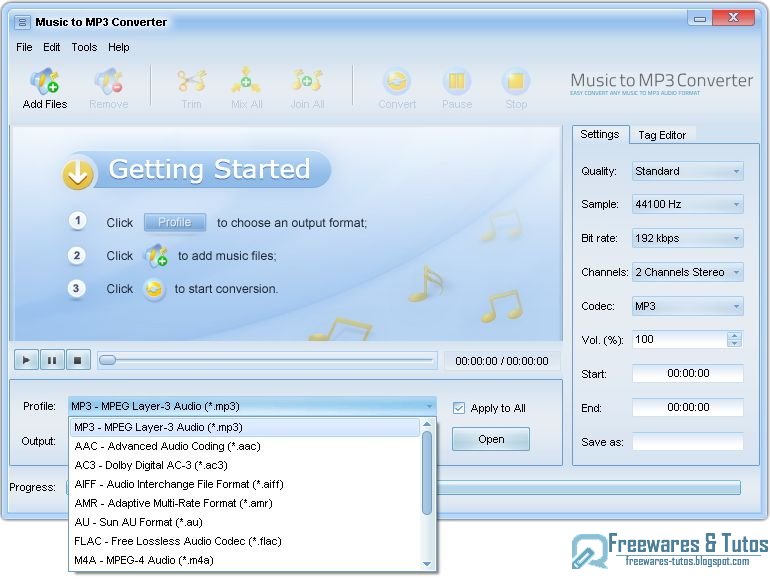Click the application menu icon in the title bar
The image size is (770, 579).
click(22, 23)
